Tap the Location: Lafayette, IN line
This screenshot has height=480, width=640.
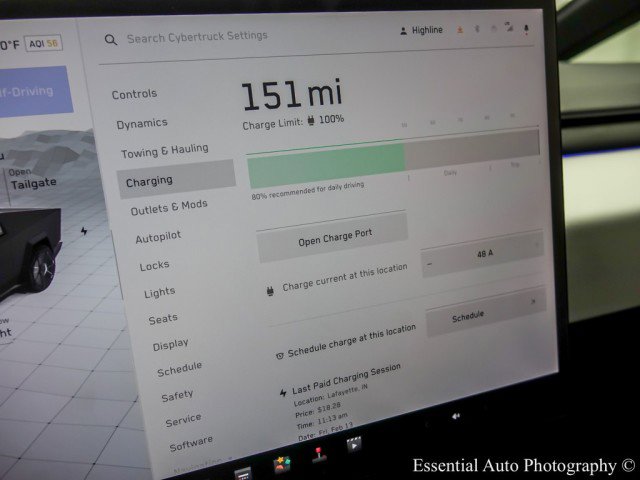pyautogui.click(x=330, y=395)
